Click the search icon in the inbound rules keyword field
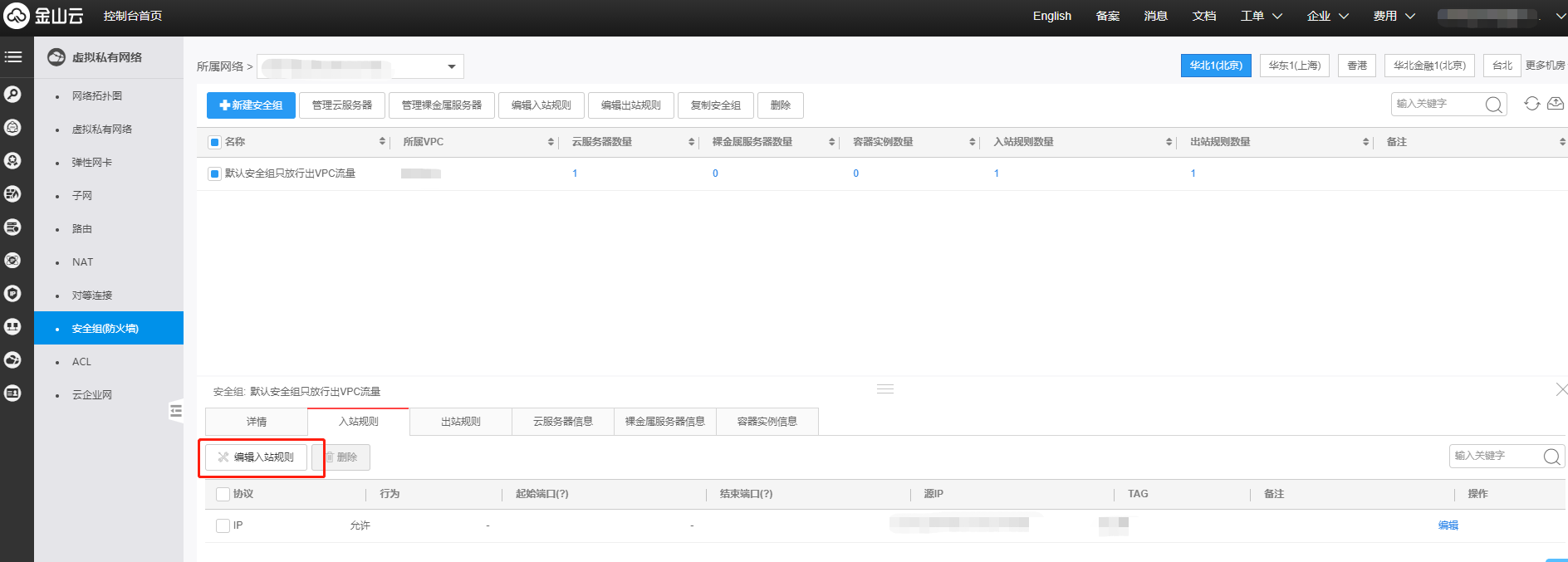This screenshot has height=562, width=1568. (1551, 457)
